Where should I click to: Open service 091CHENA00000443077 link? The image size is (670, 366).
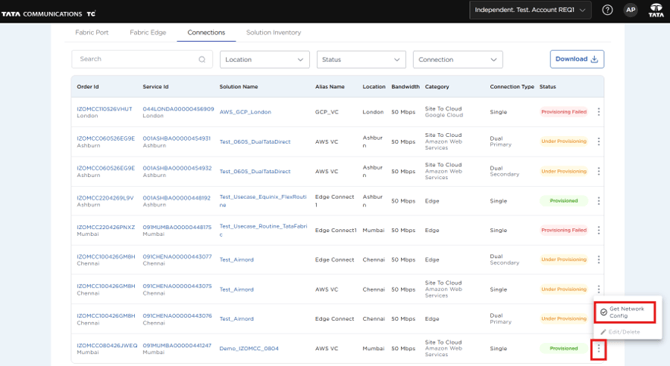177,257
